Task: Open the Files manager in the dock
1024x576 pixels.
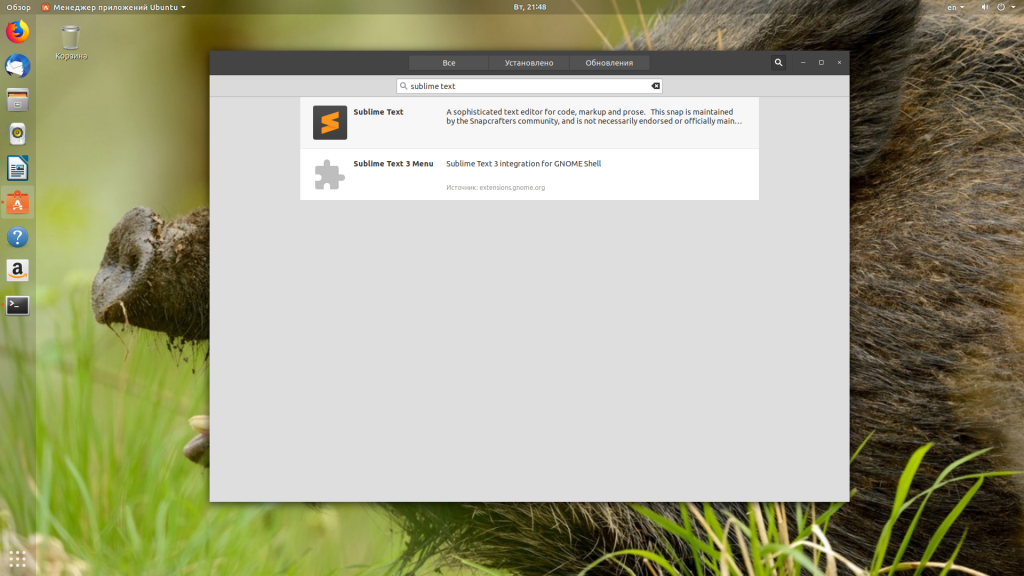Action: (18, 100)
